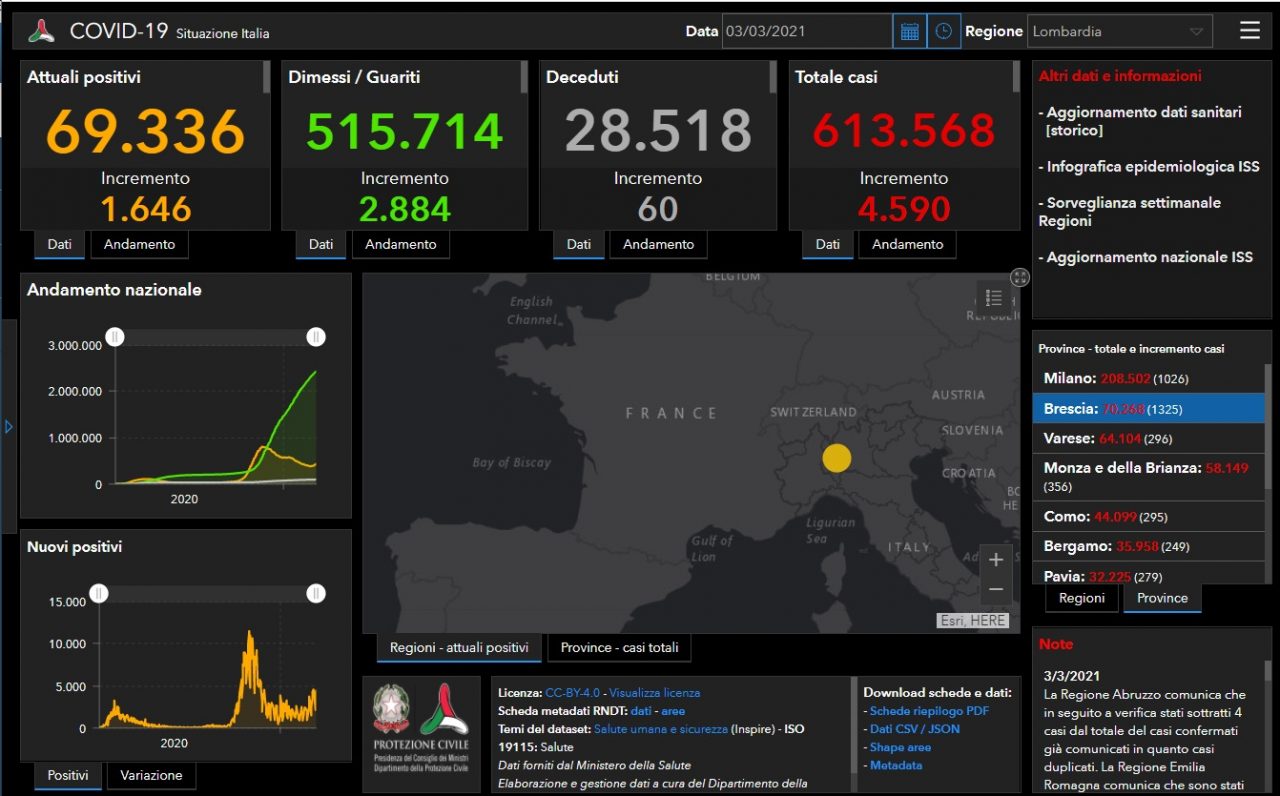Select Variazione tab under Nuovi positivi

pyautogui.click(x=151, y=775)
